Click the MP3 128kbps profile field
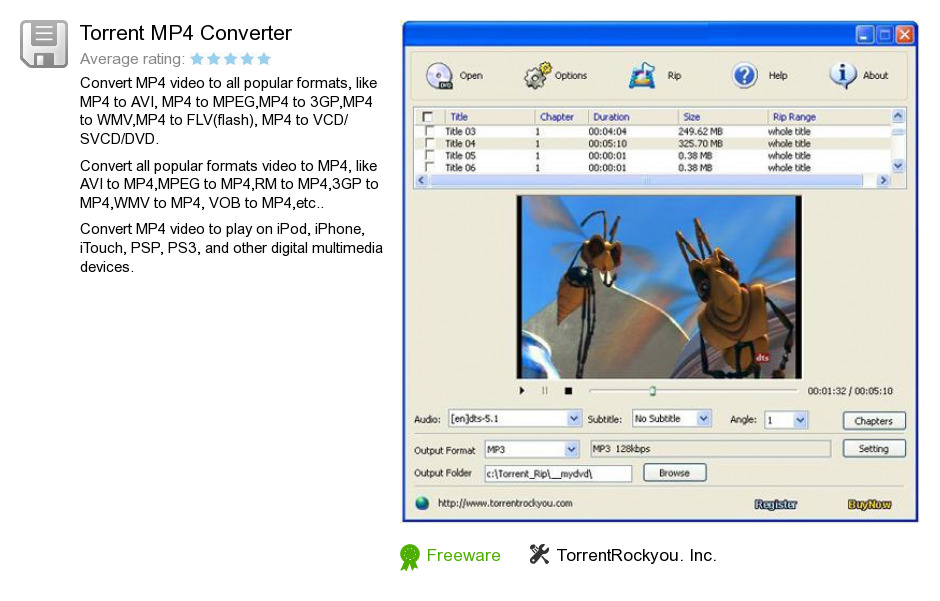This screenshot has height=601, width=940. coord(710,449)
